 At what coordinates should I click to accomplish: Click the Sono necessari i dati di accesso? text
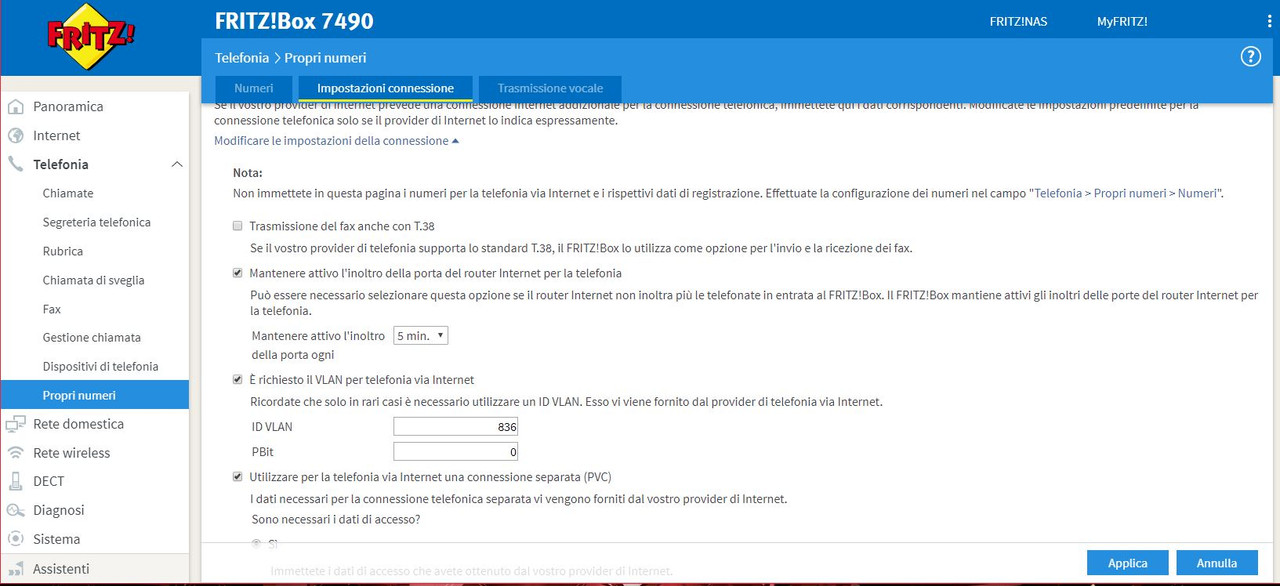336,520
